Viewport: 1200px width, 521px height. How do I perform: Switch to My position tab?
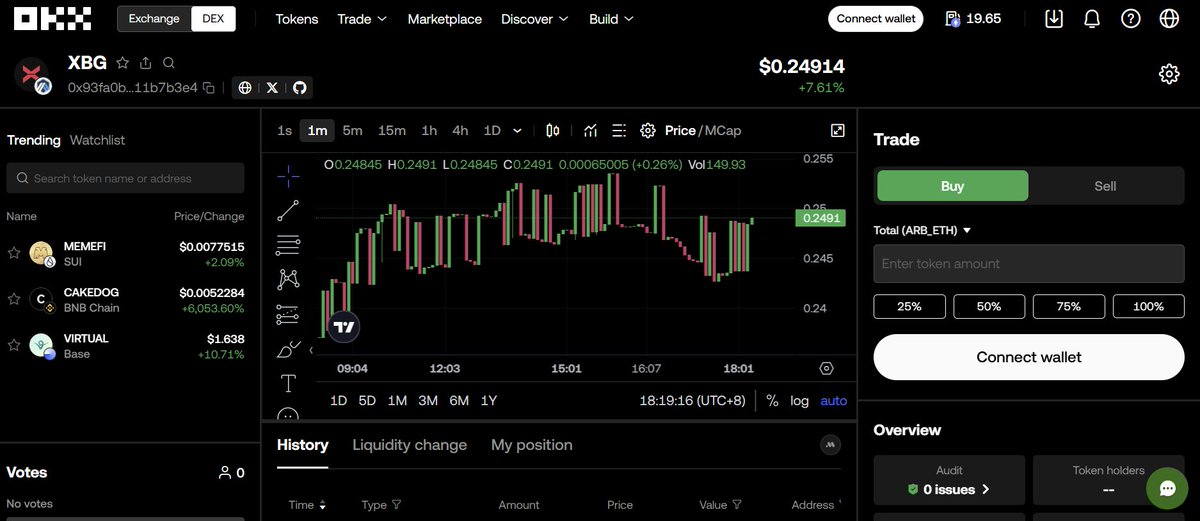coord(532,445)
